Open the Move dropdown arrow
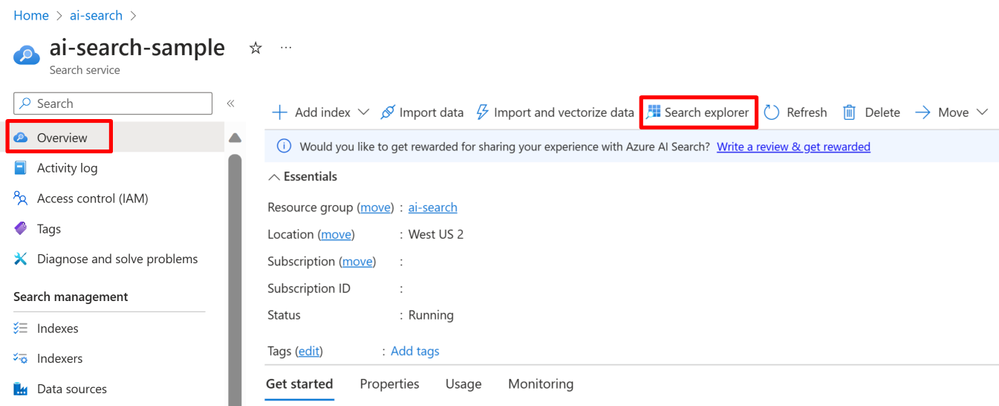 click(981, 112)
